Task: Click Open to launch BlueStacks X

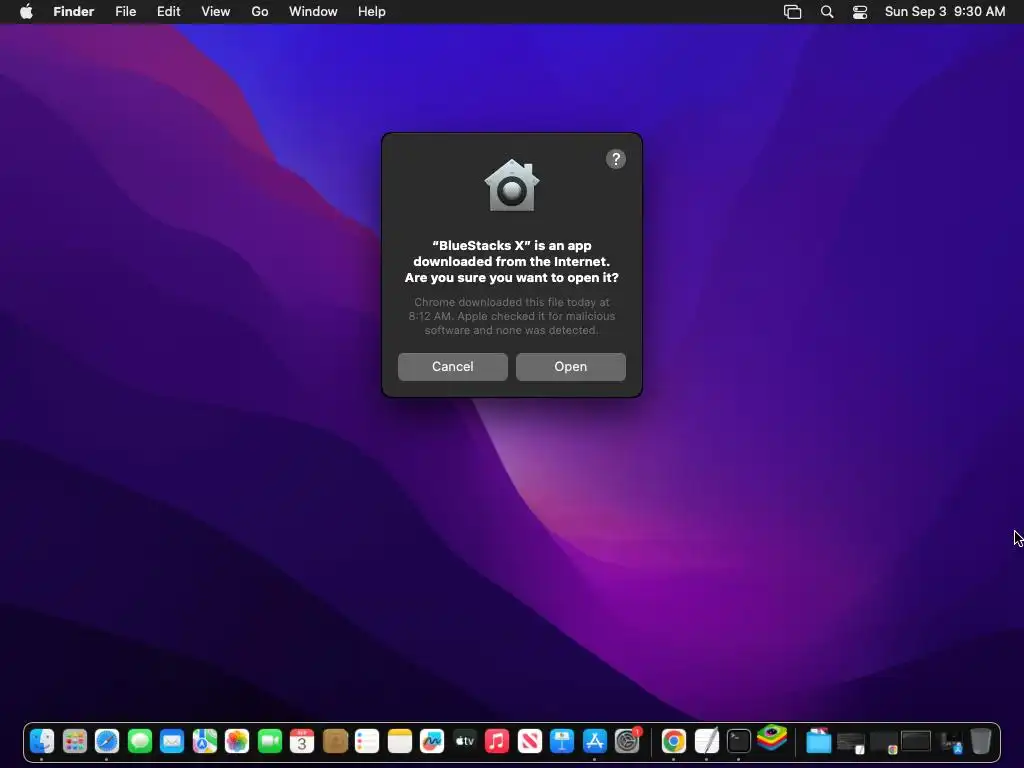Action: click(x=570, y=366)
